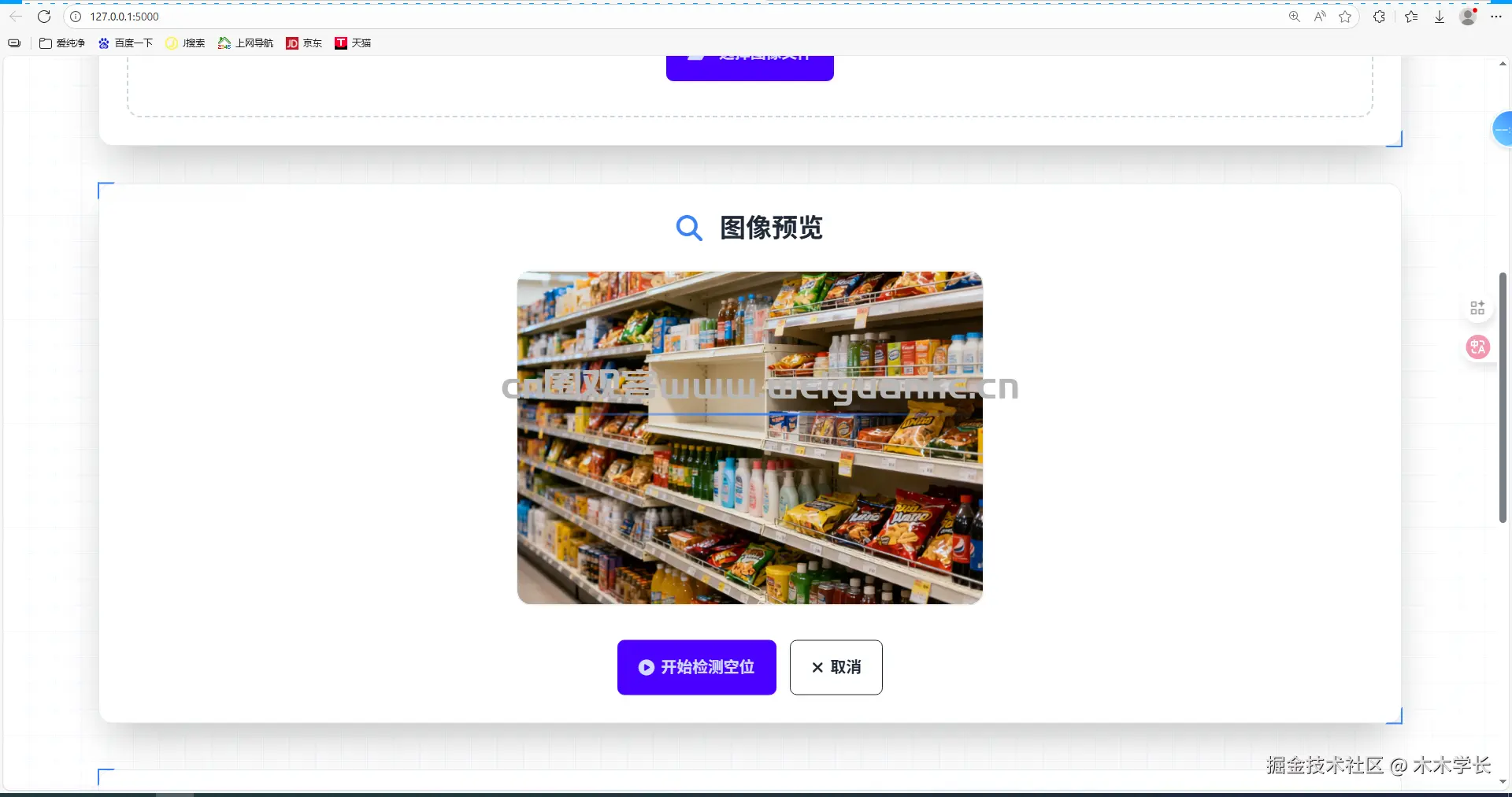The image size is (1512, 797).
Task: Open the 京东 bookmark
Action: 304,43
